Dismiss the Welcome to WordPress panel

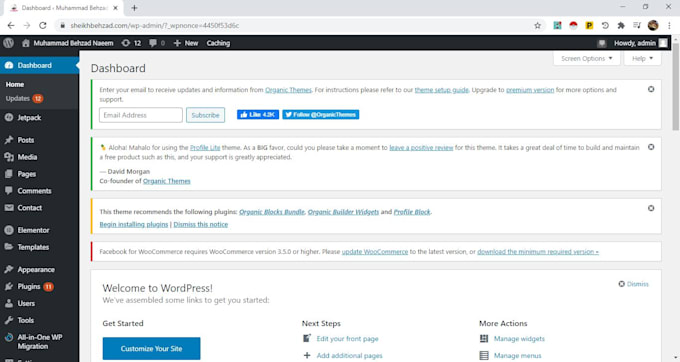(x=634, y=284)
